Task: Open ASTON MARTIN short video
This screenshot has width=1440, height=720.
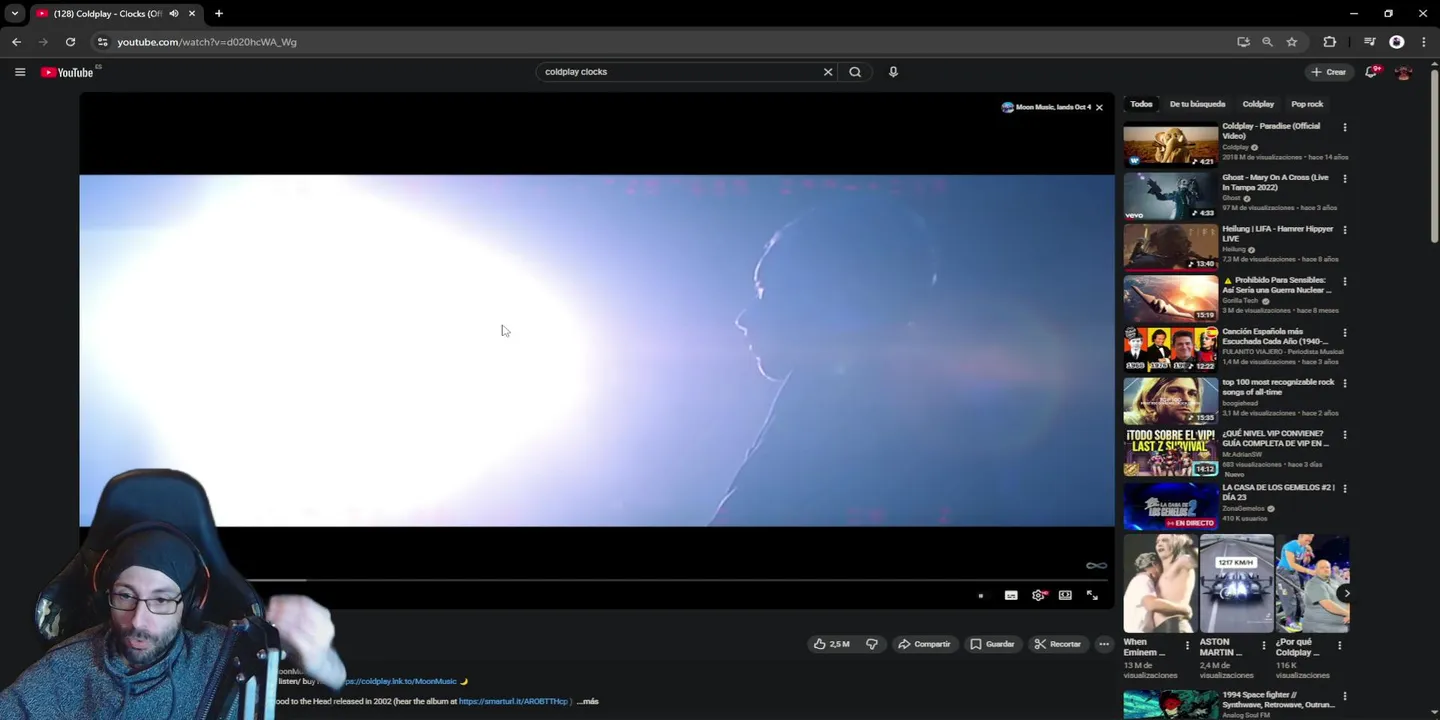Action: coord(1237,584)
